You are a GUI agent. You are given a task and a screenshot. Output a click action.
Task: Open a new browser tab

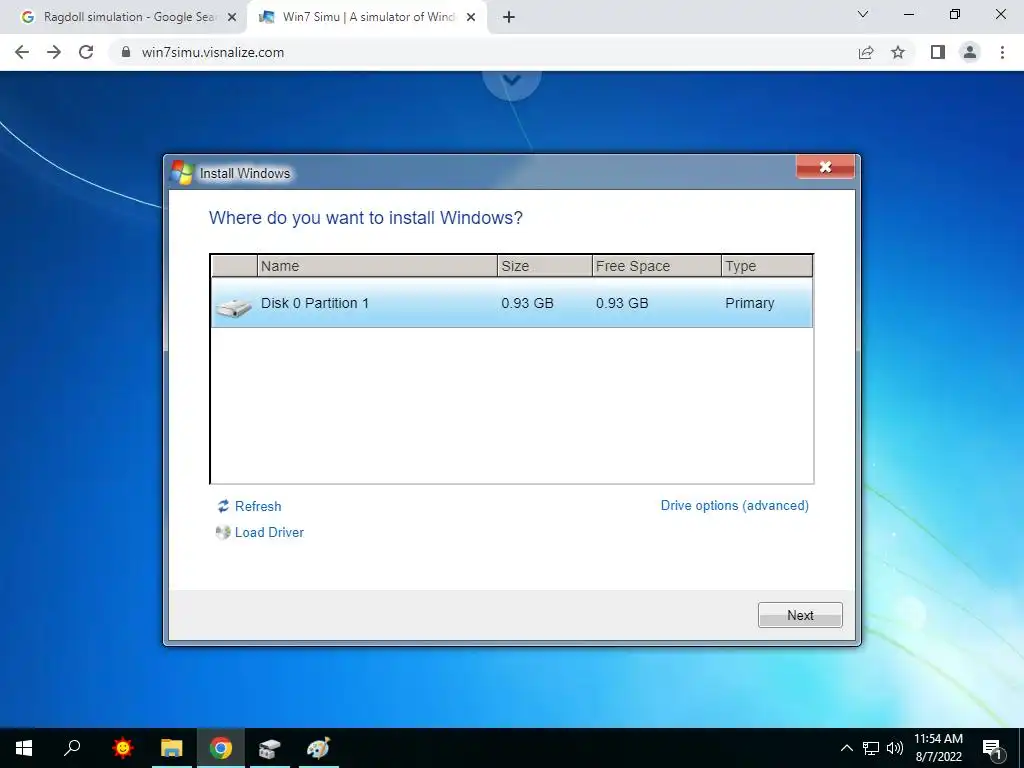[509, 18]
